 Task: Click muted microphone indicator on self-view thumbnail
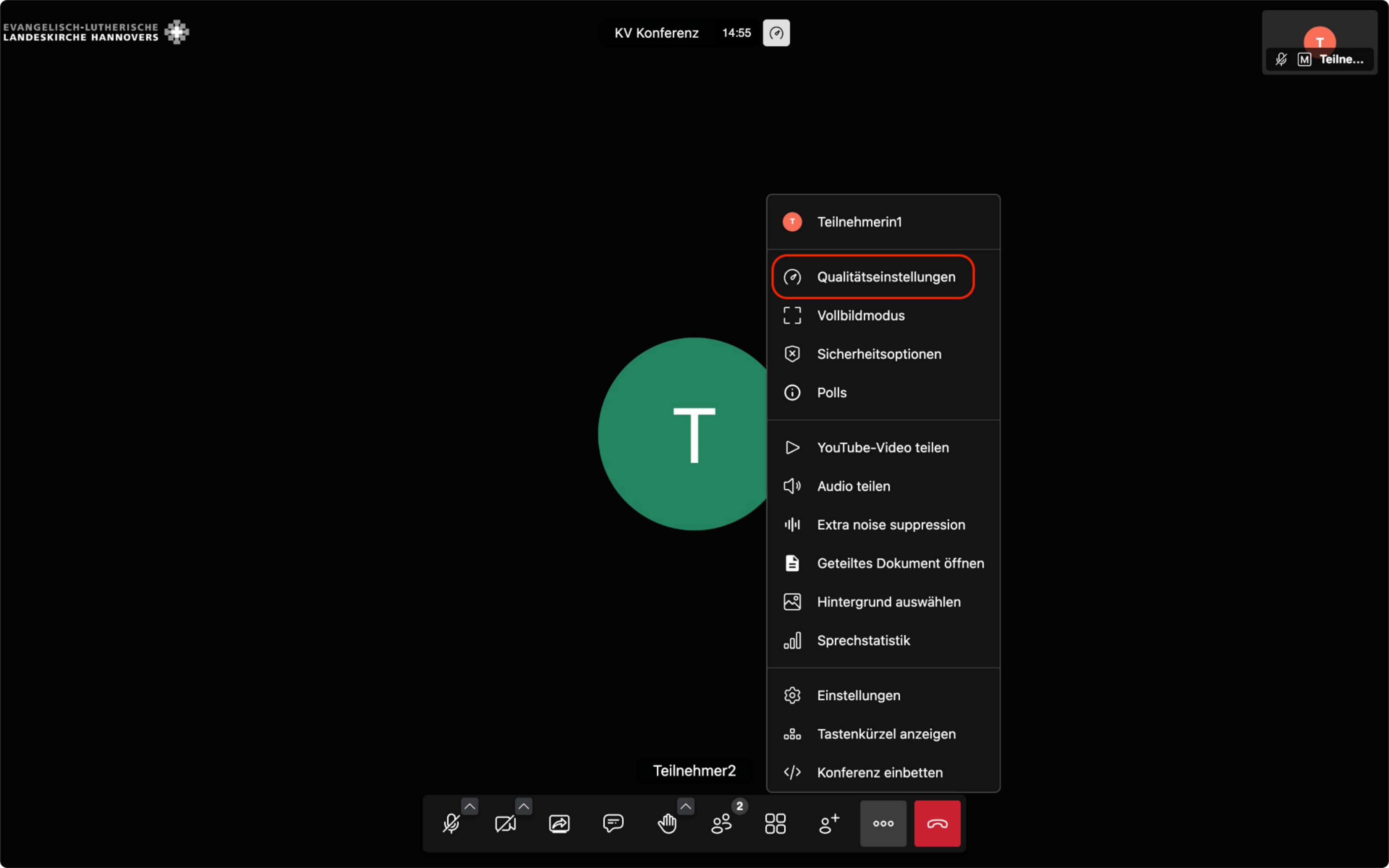[1280, 59]
